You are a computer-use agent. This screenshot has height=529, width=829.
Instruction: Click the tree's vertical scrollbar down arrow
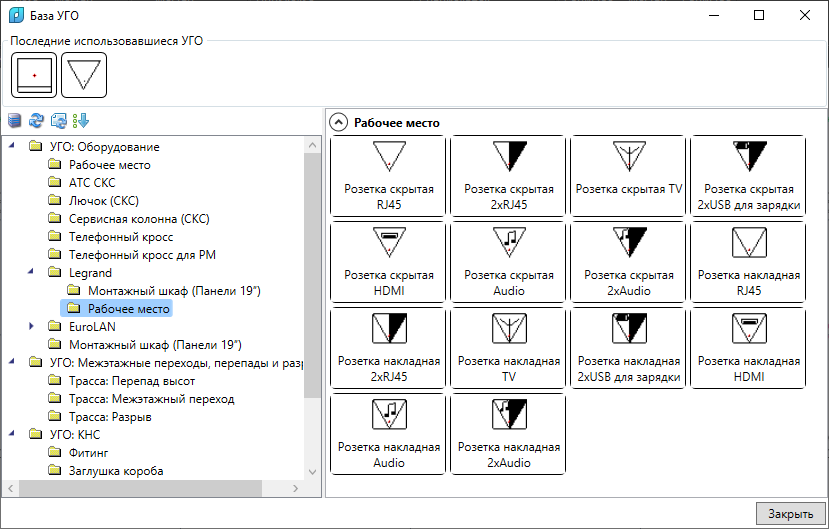coord(312,472)
